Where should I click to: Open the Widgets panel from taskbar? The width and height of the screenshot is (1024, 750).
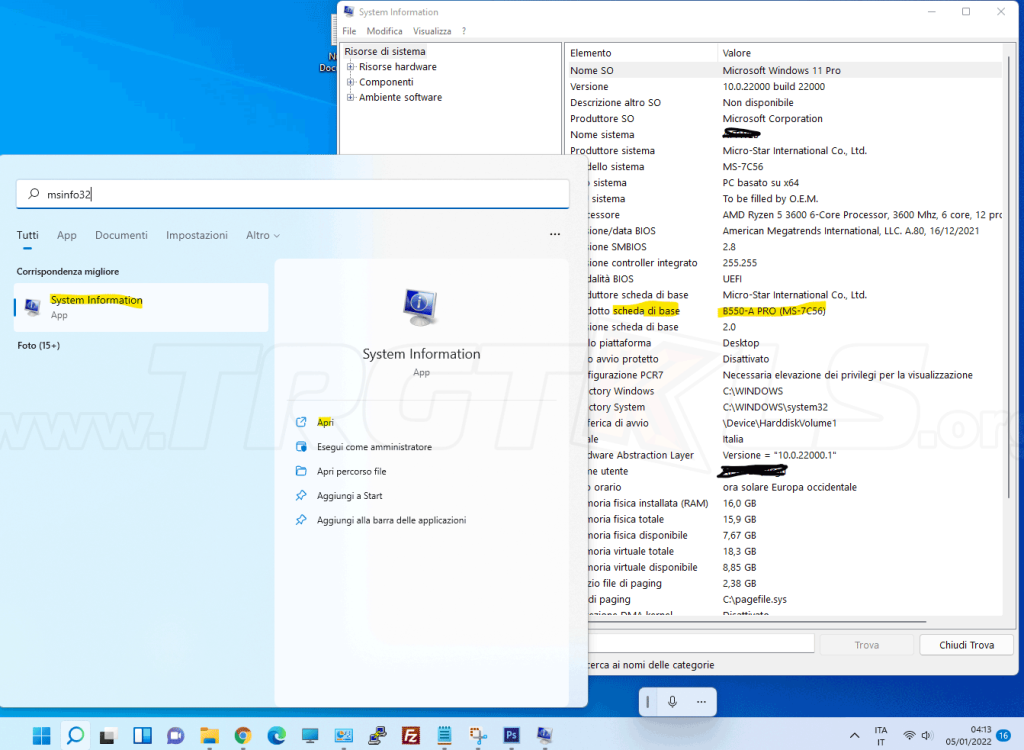(142, 736)
